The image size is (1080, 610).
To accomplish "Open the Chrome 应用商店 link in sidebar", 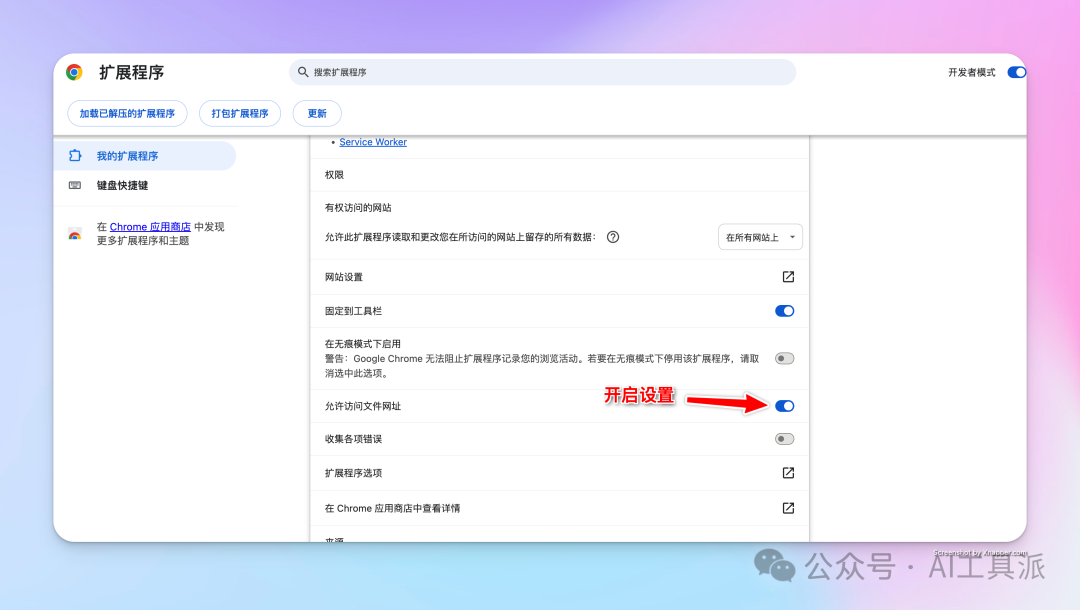I will 150,227.
